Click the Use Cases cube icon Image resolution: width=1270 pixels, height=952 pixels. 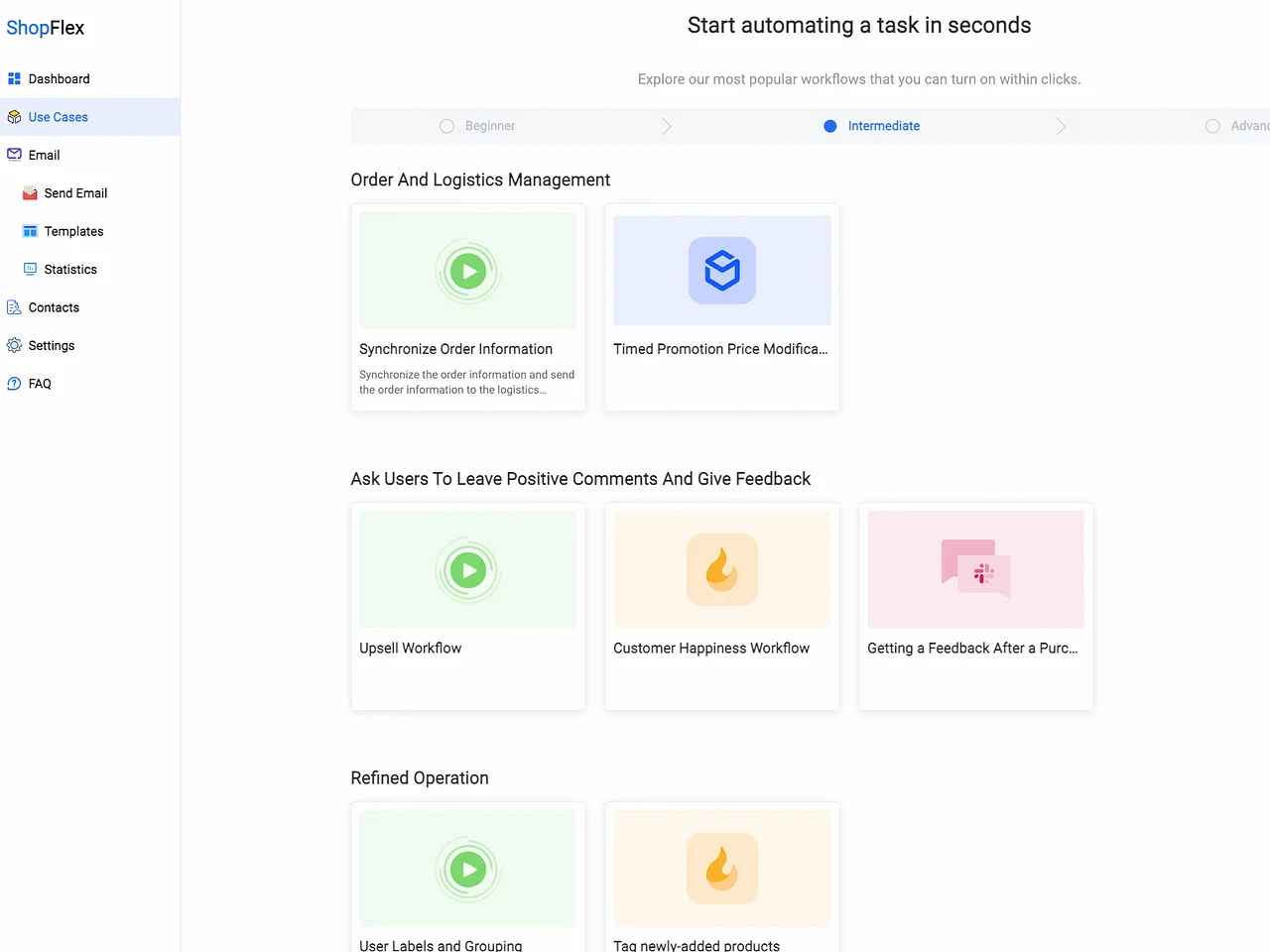[x=15, y=116]
